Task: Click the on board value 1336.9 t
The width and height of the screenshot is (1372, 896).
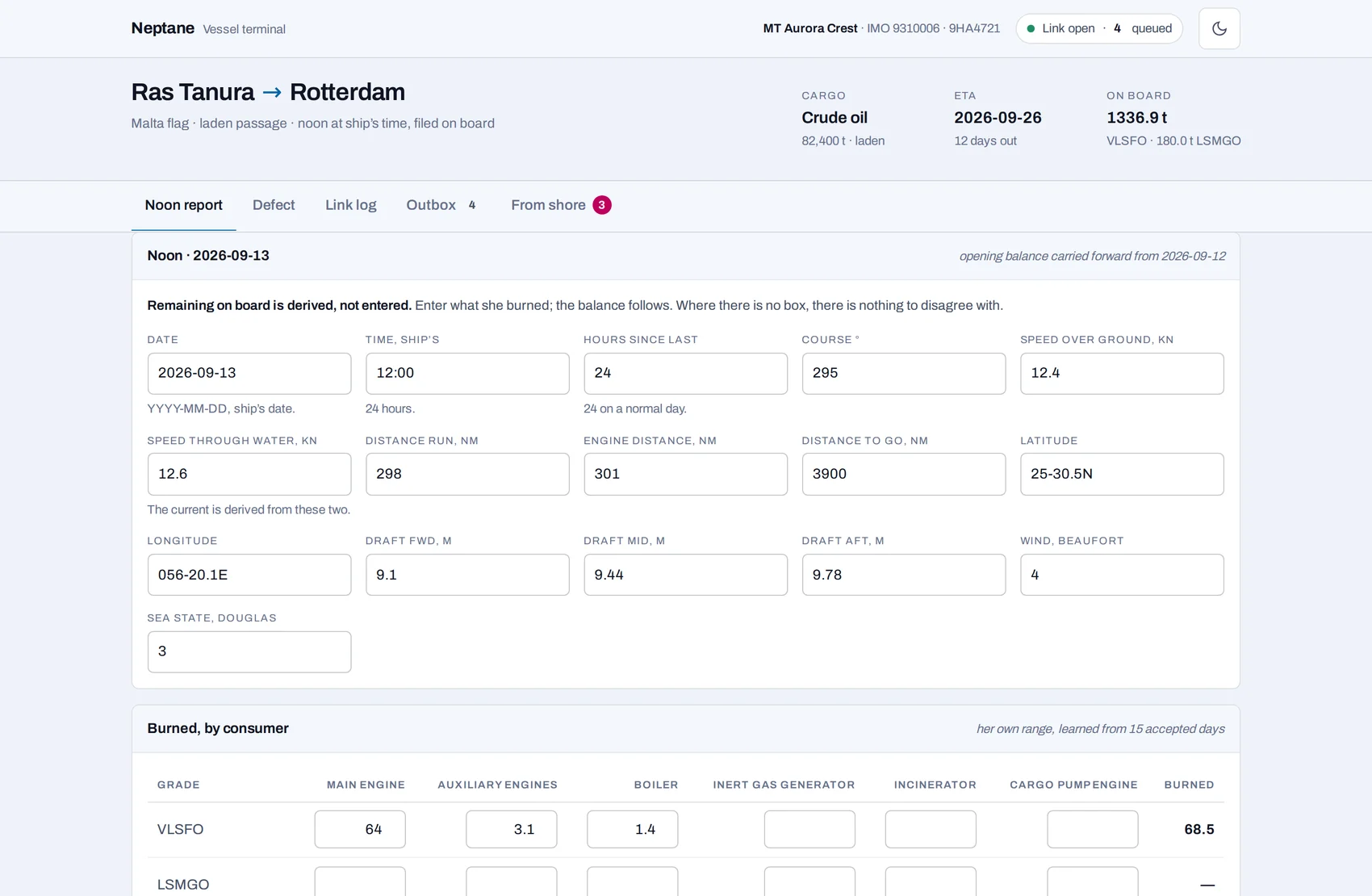Action: [1136, 118]
